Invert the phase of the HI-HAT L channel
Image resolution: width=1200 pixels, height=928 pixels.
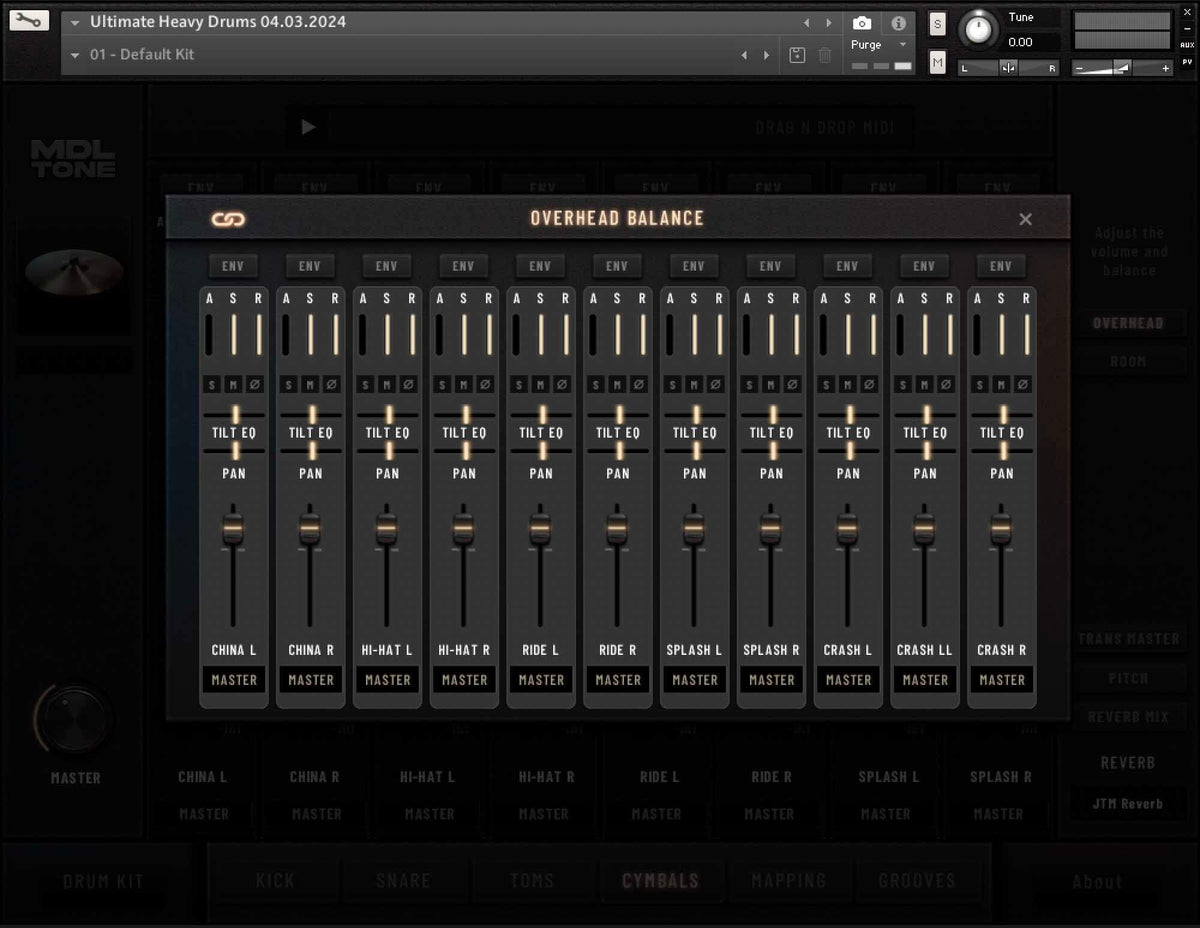[409, 384]
